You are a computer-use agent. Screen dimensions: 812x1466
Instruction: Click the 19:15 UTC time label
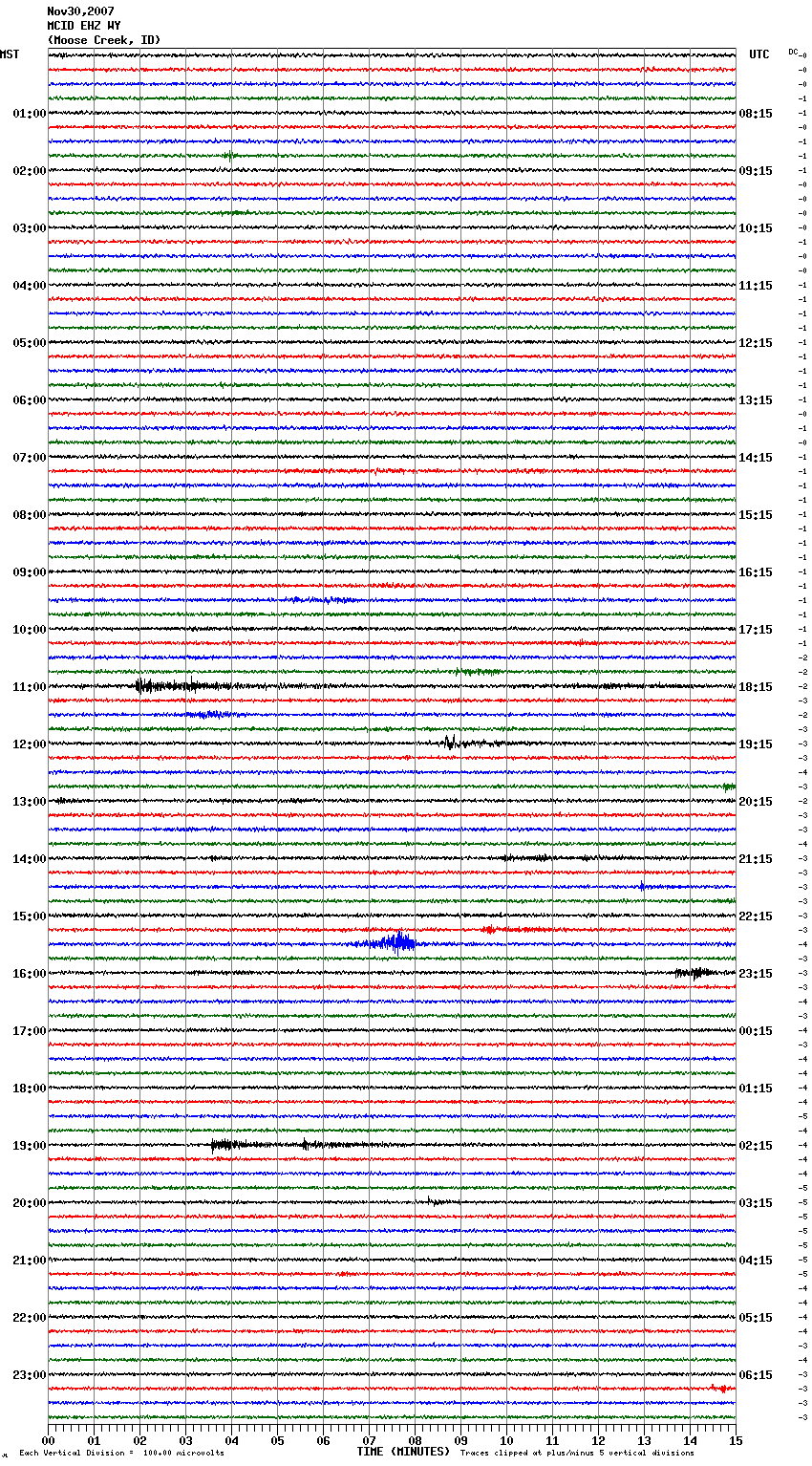(756, 744)
